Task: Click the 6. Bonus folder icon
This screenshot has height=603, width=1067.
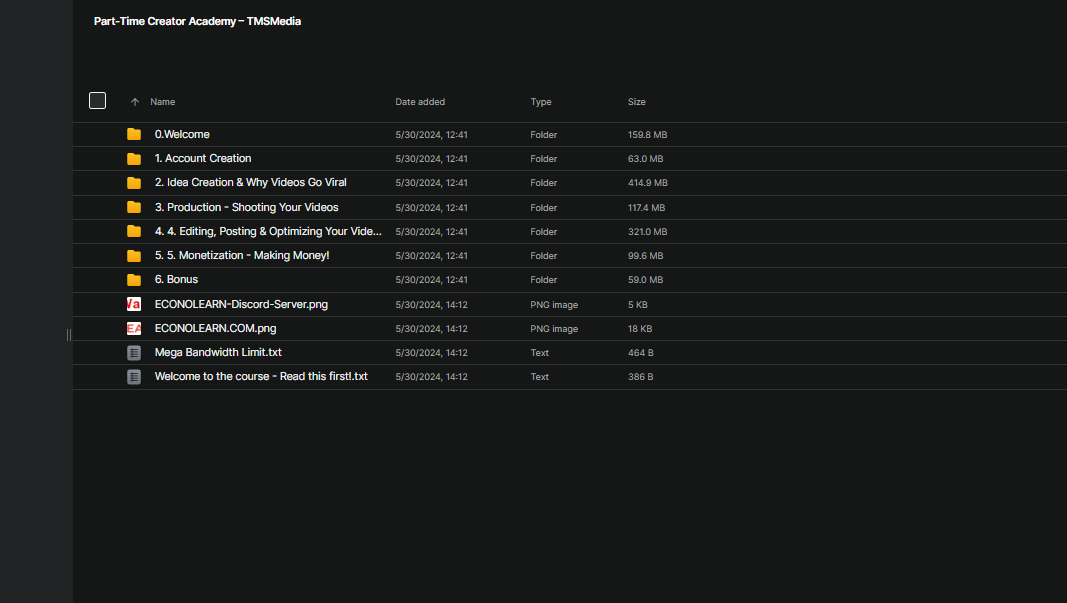Action: (x=134, y=280)
